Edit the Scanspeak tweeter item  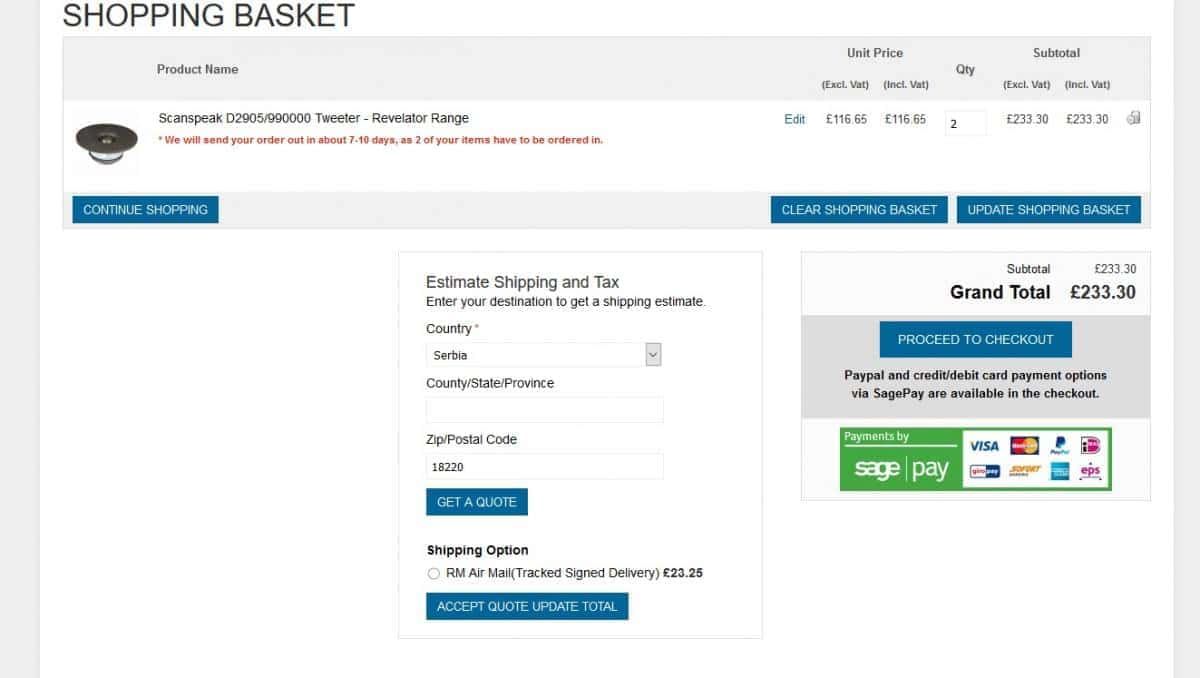pyautogui.click(x=795, y=119)
